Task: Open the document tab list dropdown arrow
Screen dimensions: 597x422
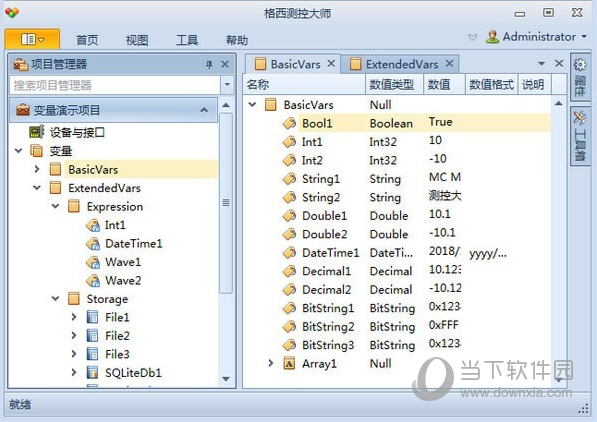Action: (541, 64)
